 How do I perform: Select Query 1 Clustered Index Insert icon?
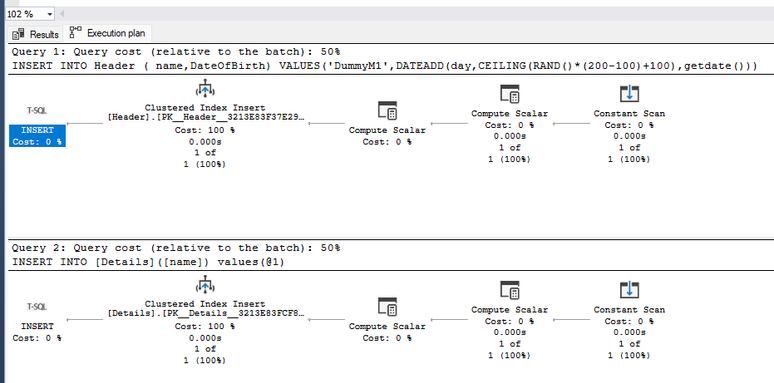[x=204, y=90]
